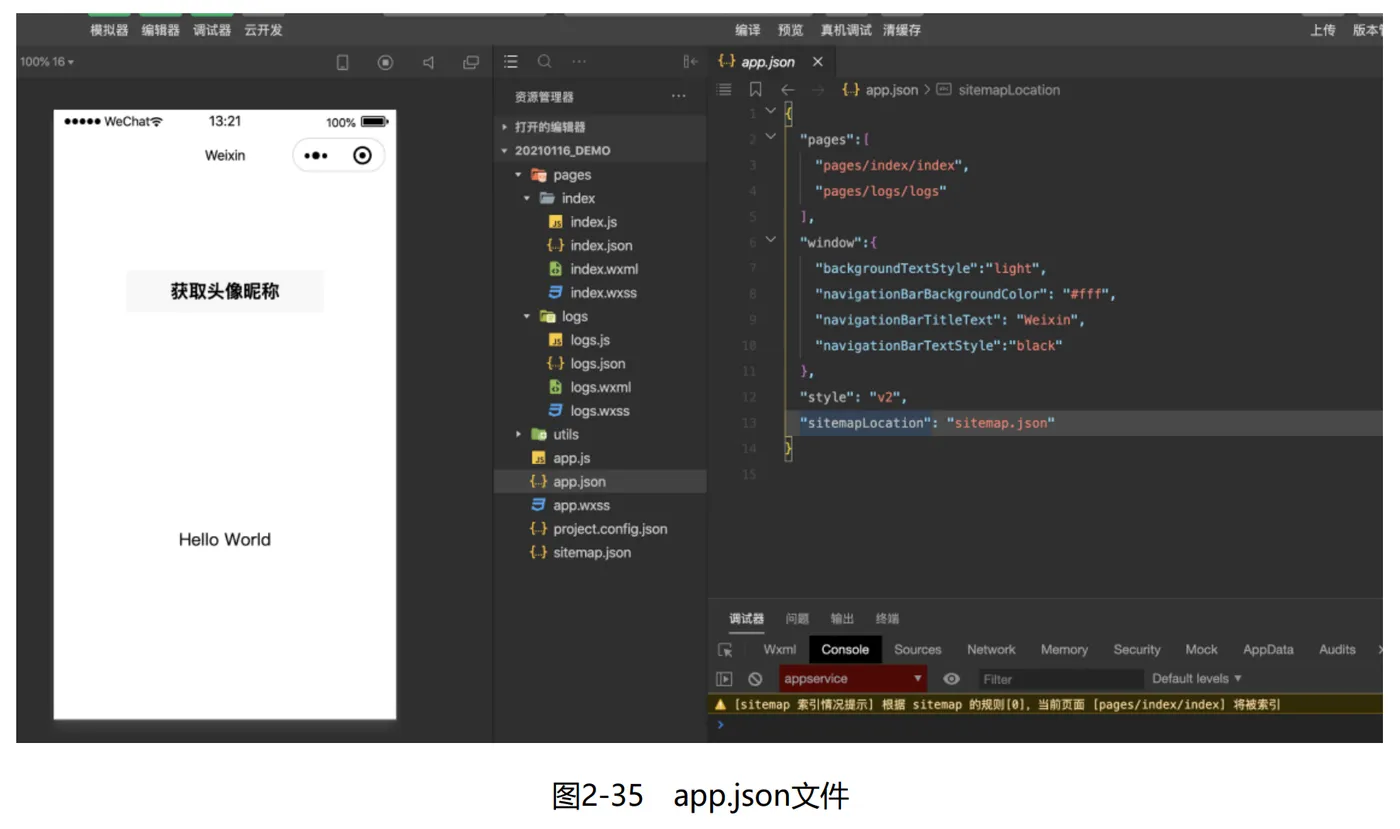Navigate forward with the right arrow

(818, 89)
